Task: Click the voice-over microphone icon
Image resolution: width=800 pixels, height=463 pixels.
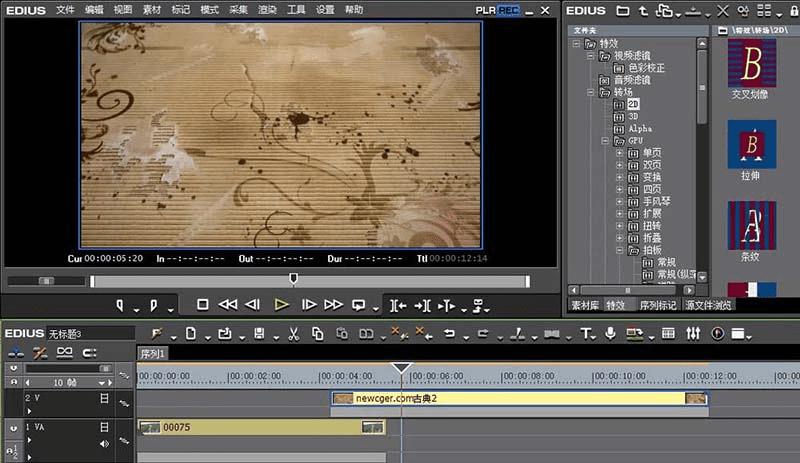Action: 609,333
